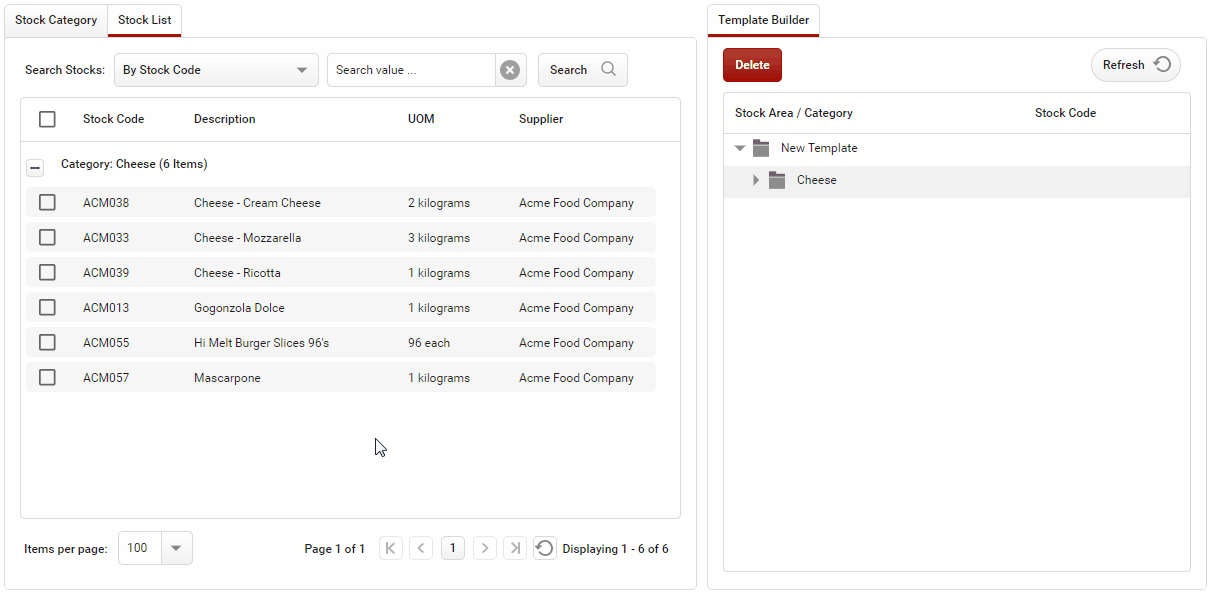This screenshot has height=596, width=1213.
Task: Jump to first page using the pagination icon
Action: [390, 548]
